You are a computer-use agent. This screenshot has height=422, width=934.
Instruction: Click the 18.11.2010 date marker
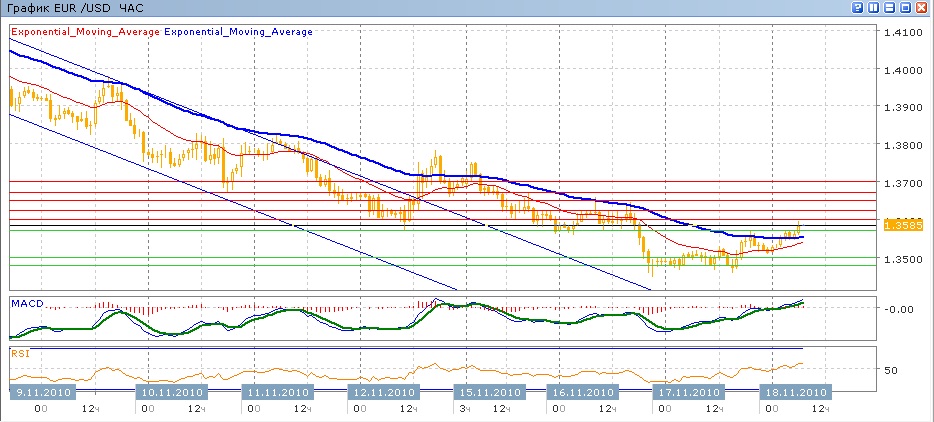pos(792,392)
